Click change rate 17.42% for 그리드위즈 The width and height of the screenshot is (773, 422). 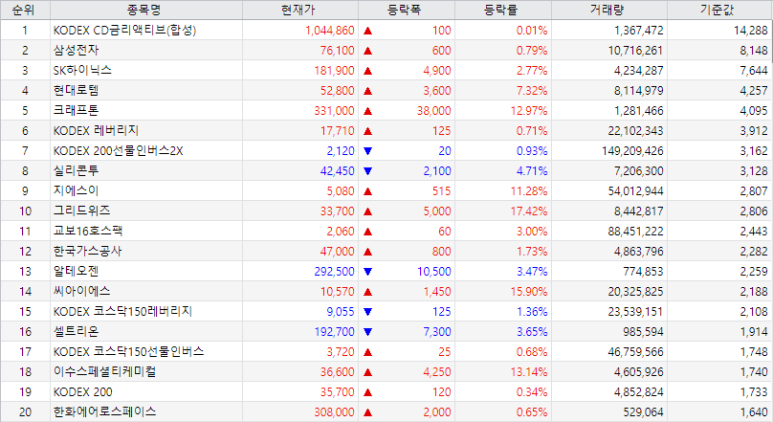[529, 211]
